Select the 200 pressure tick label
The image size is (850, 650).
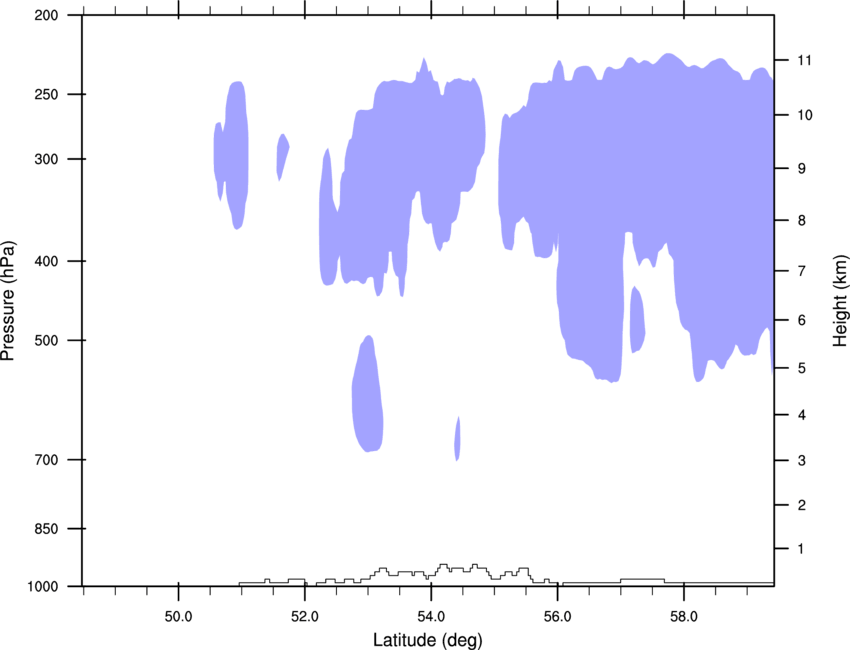tap(46, 15)
